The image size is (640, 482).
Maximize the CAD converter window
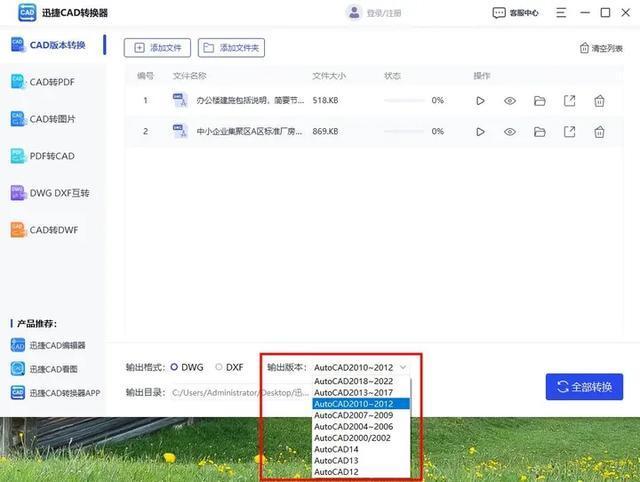pos(605,13)
